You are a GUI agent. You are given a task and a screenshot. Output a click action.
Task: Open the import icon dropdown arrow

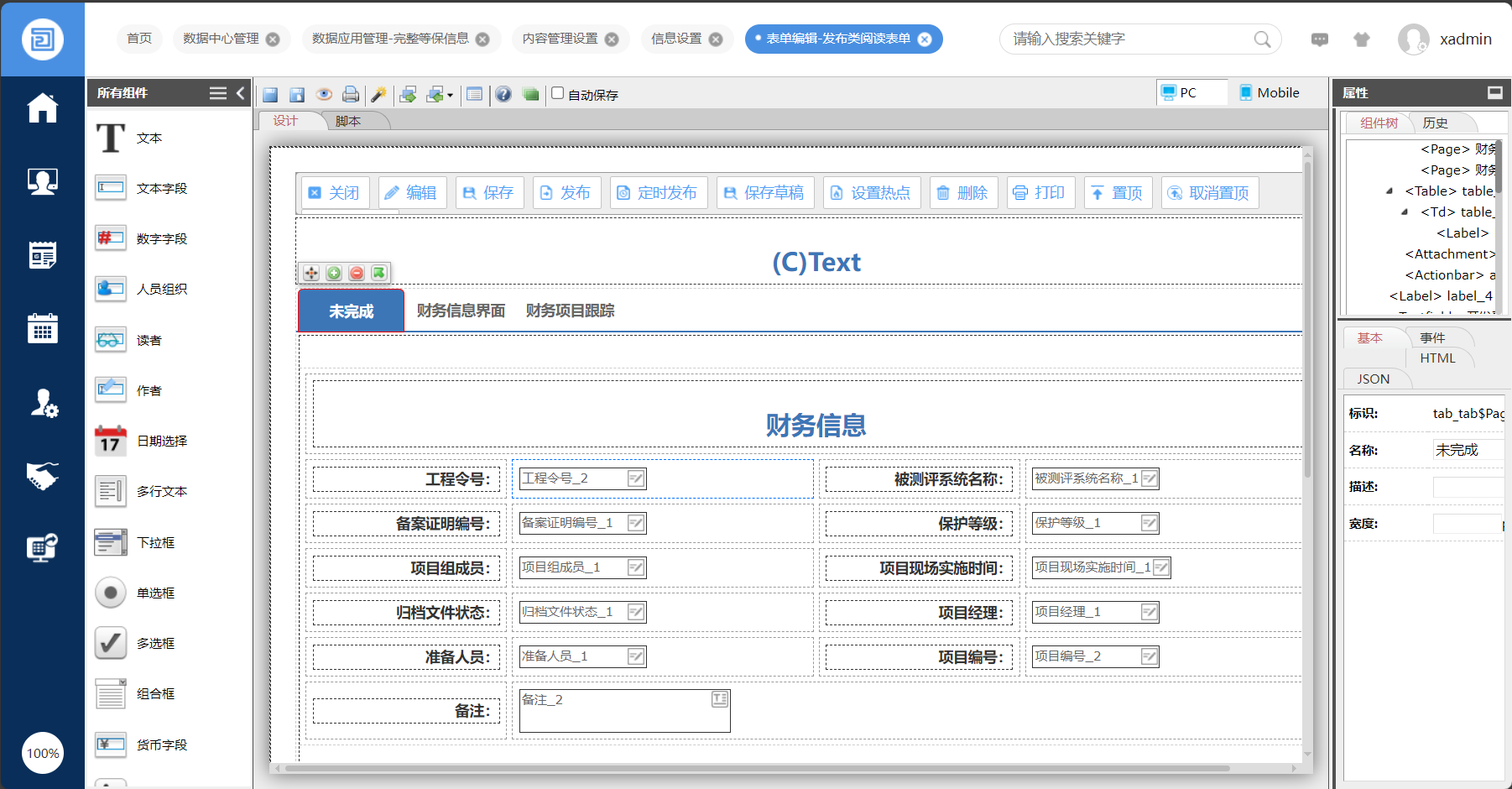coord(451,96)
